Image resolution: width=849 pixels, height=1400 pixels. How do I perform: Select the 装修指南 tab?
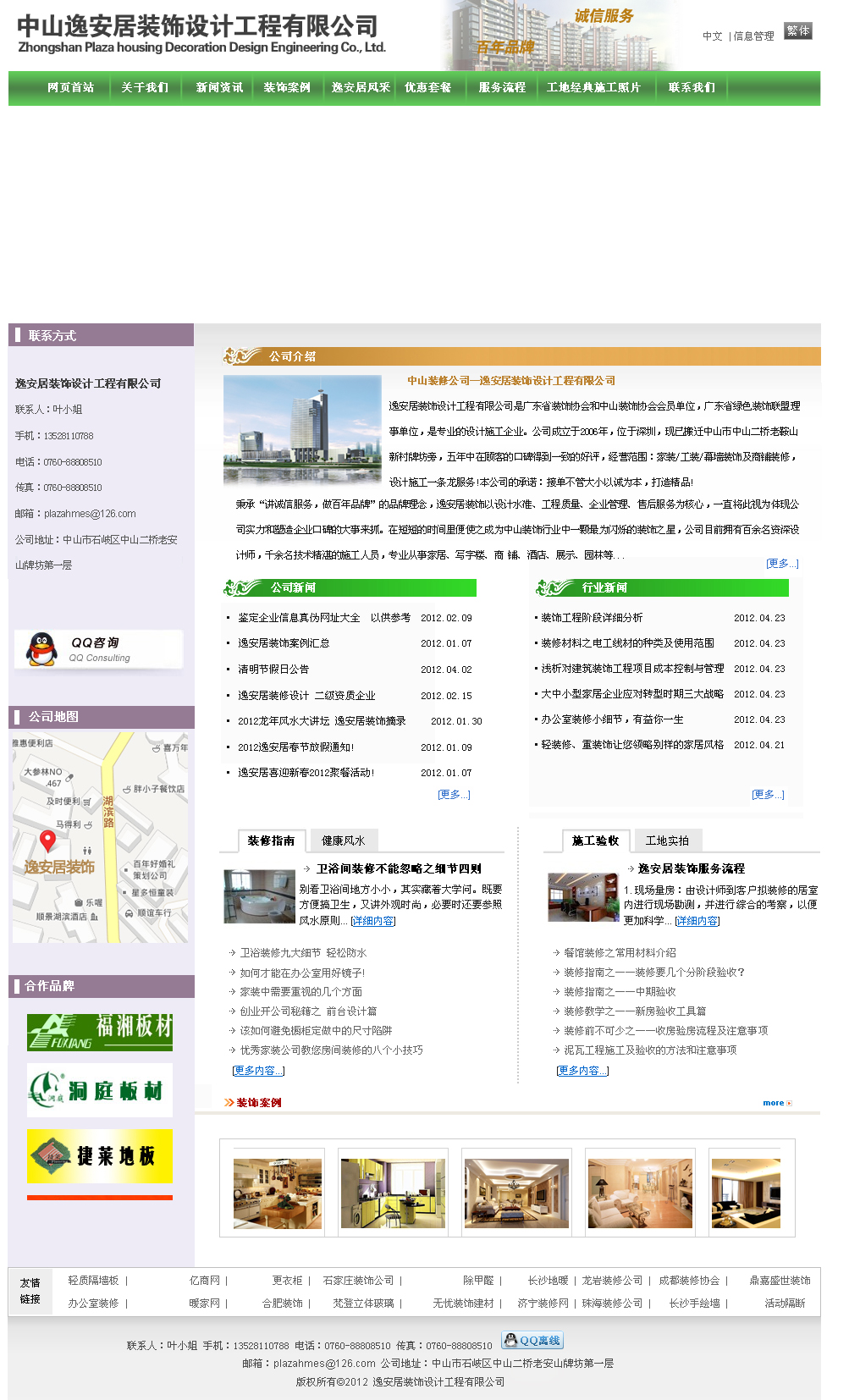pos(271,841)
